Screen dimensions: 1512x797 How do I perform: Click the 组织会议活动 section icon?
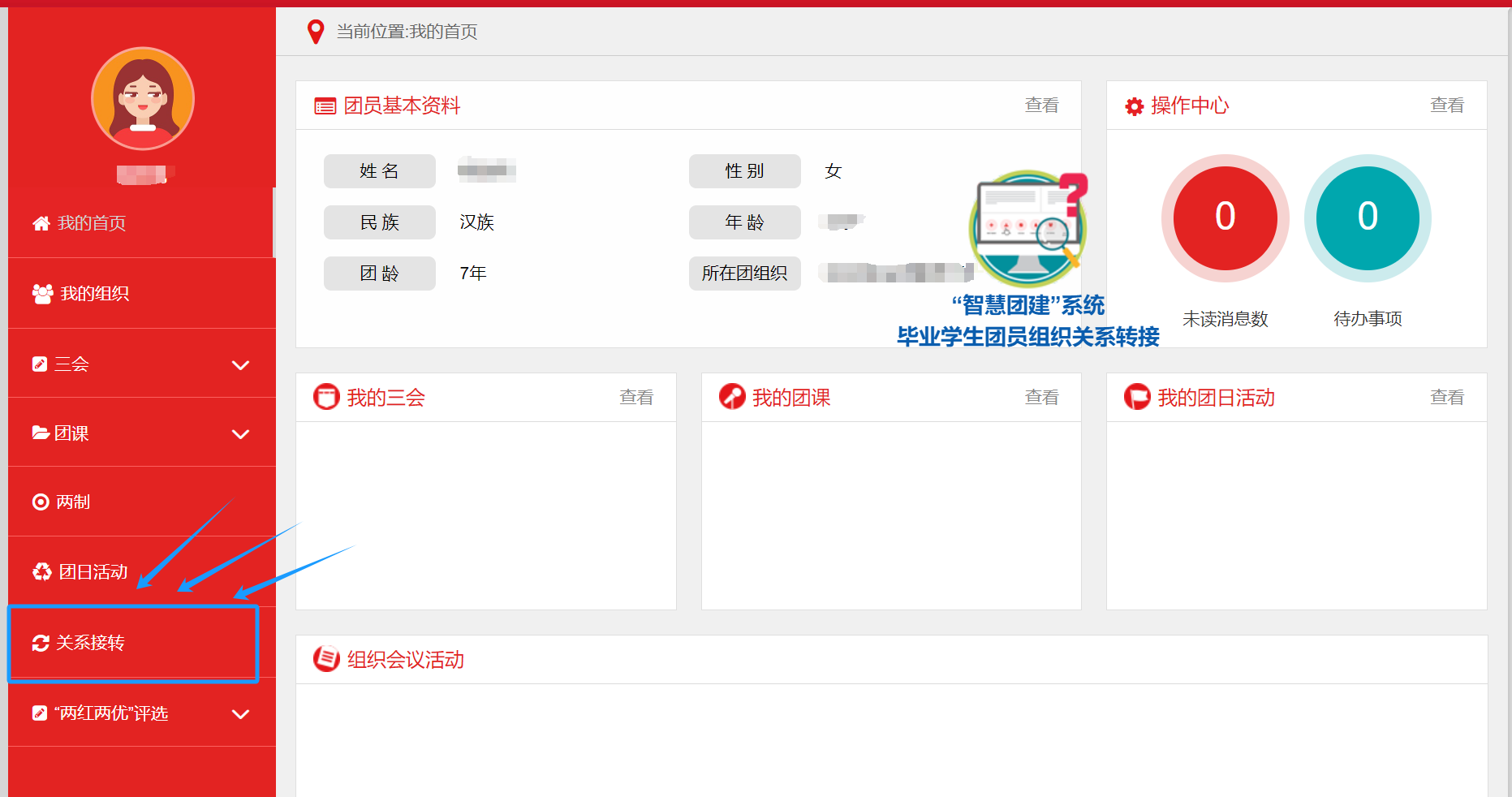326,659
